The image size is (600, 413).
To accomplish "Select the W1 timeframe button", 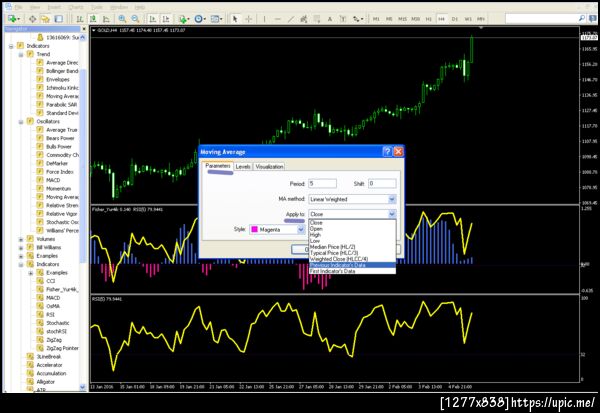I will (x=468, y=19).
